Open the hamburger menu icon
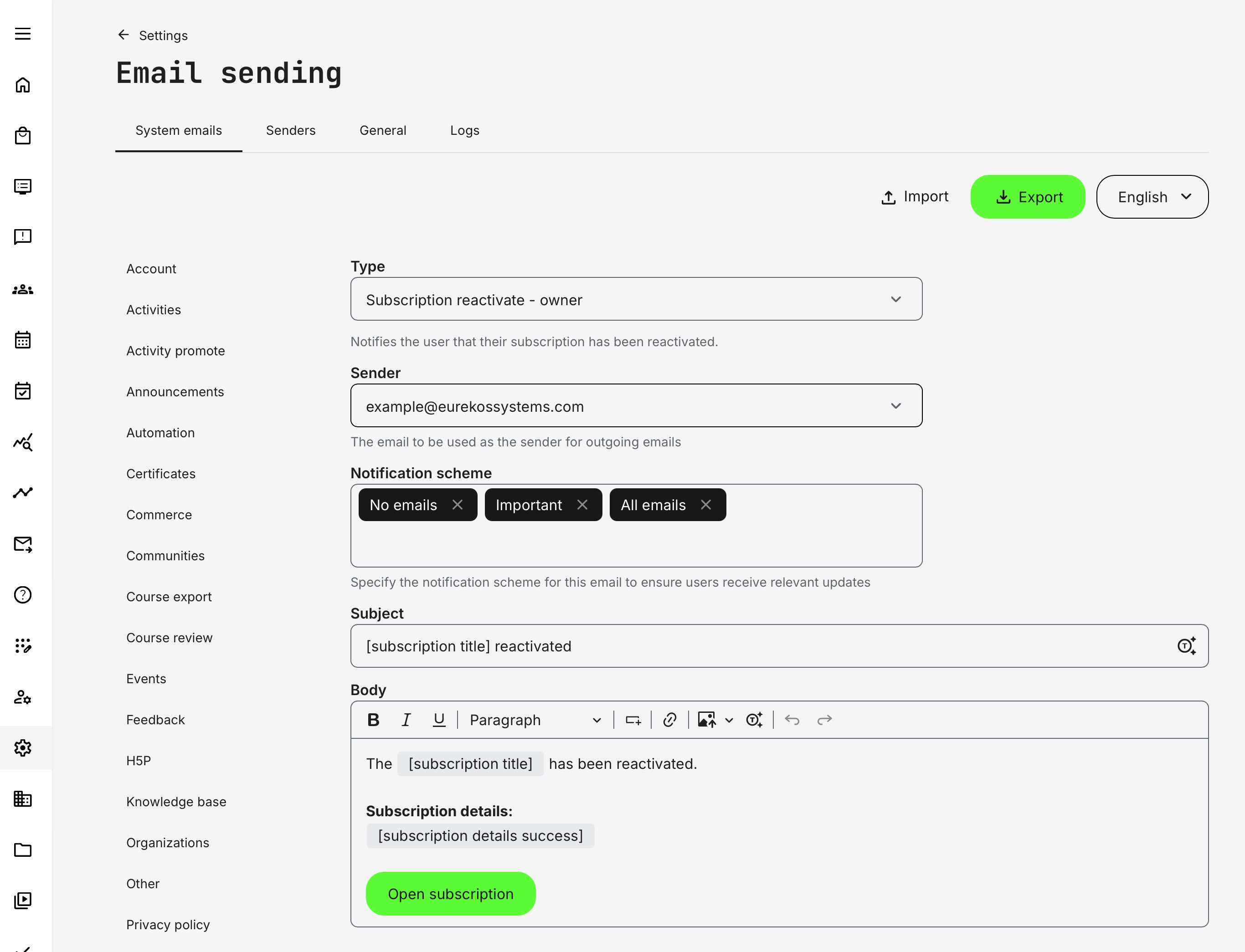This screenshot has height=952, width=1245. (x=23, y=34)
